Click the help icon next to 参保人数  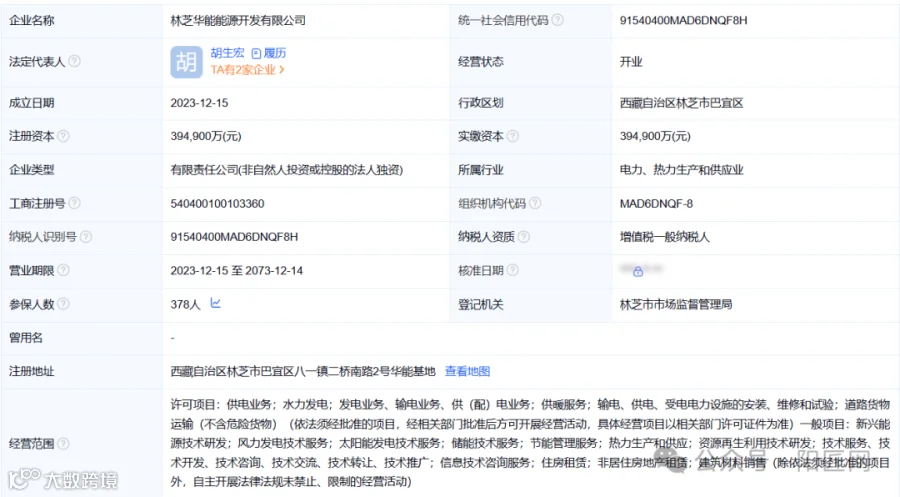click(63, 304)
